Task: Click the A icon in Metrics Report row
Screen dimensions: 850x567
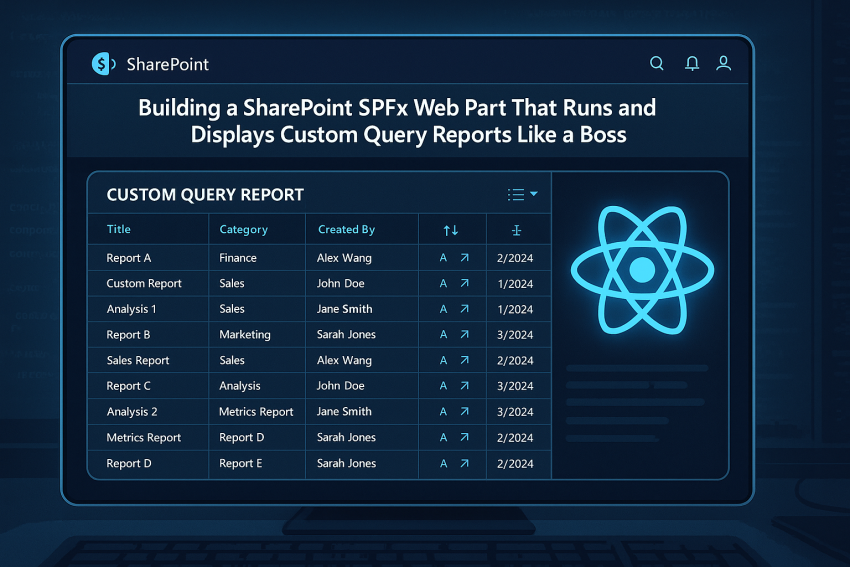Action: [443, 437]
